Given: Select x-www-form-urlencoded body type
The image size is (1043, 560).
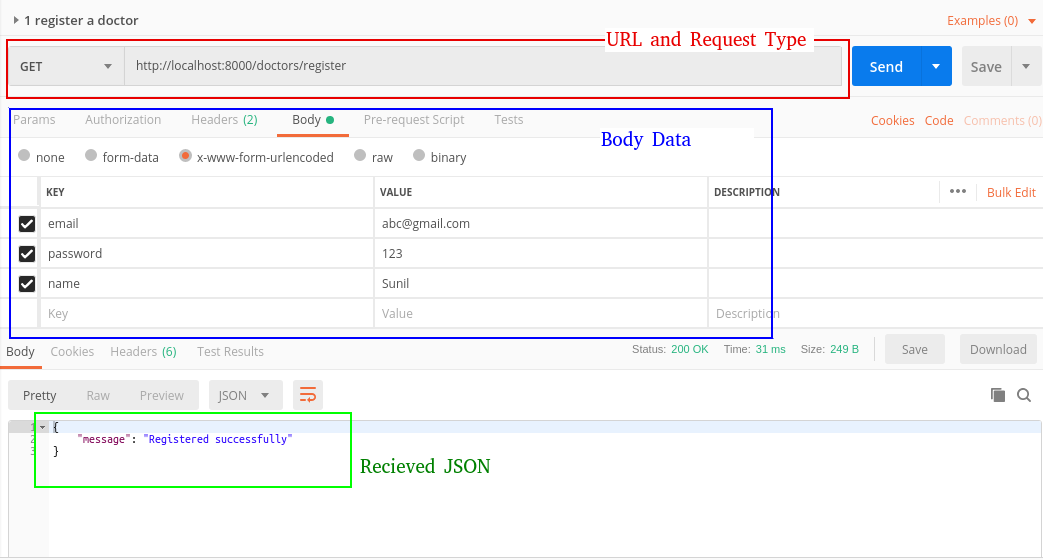Looking at the screenshot, I should tap(186, 156).
